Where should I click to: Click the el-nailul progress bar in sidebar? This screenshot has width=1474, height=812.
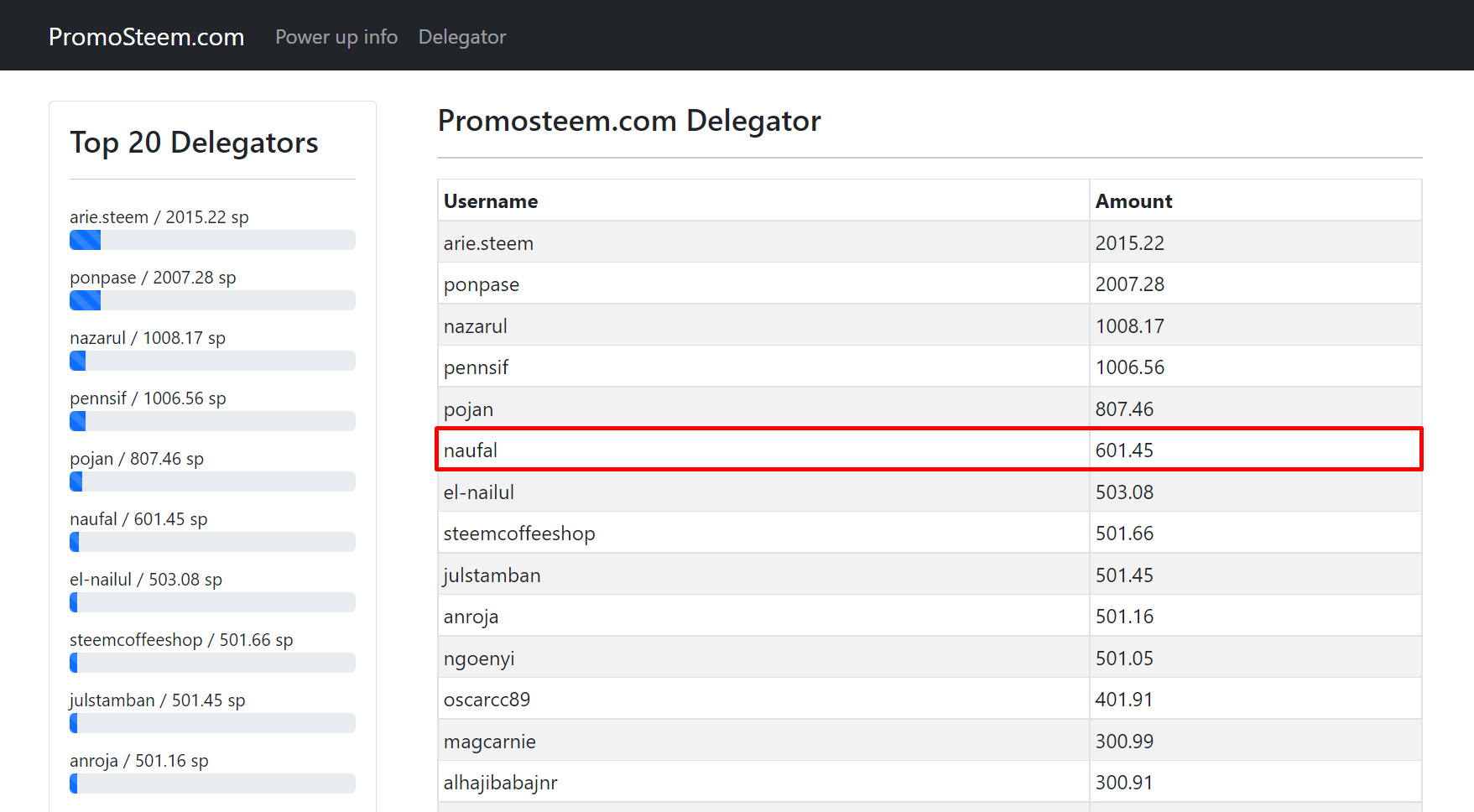tap(212, 602)
